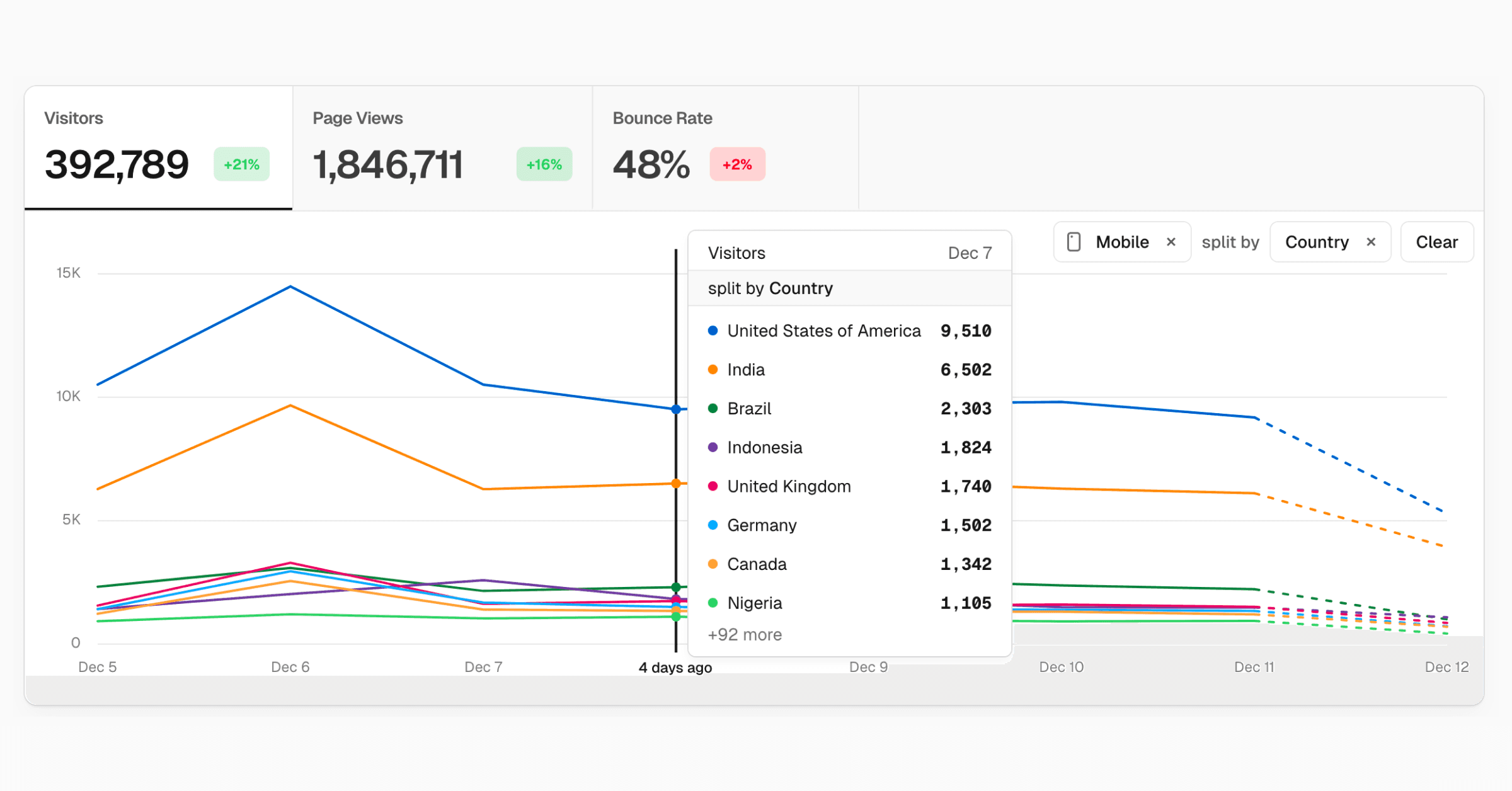Click the Clear button to reset filters
Screen dimensions: 1512x791
pyautogui.click(x=1436, y=242)
